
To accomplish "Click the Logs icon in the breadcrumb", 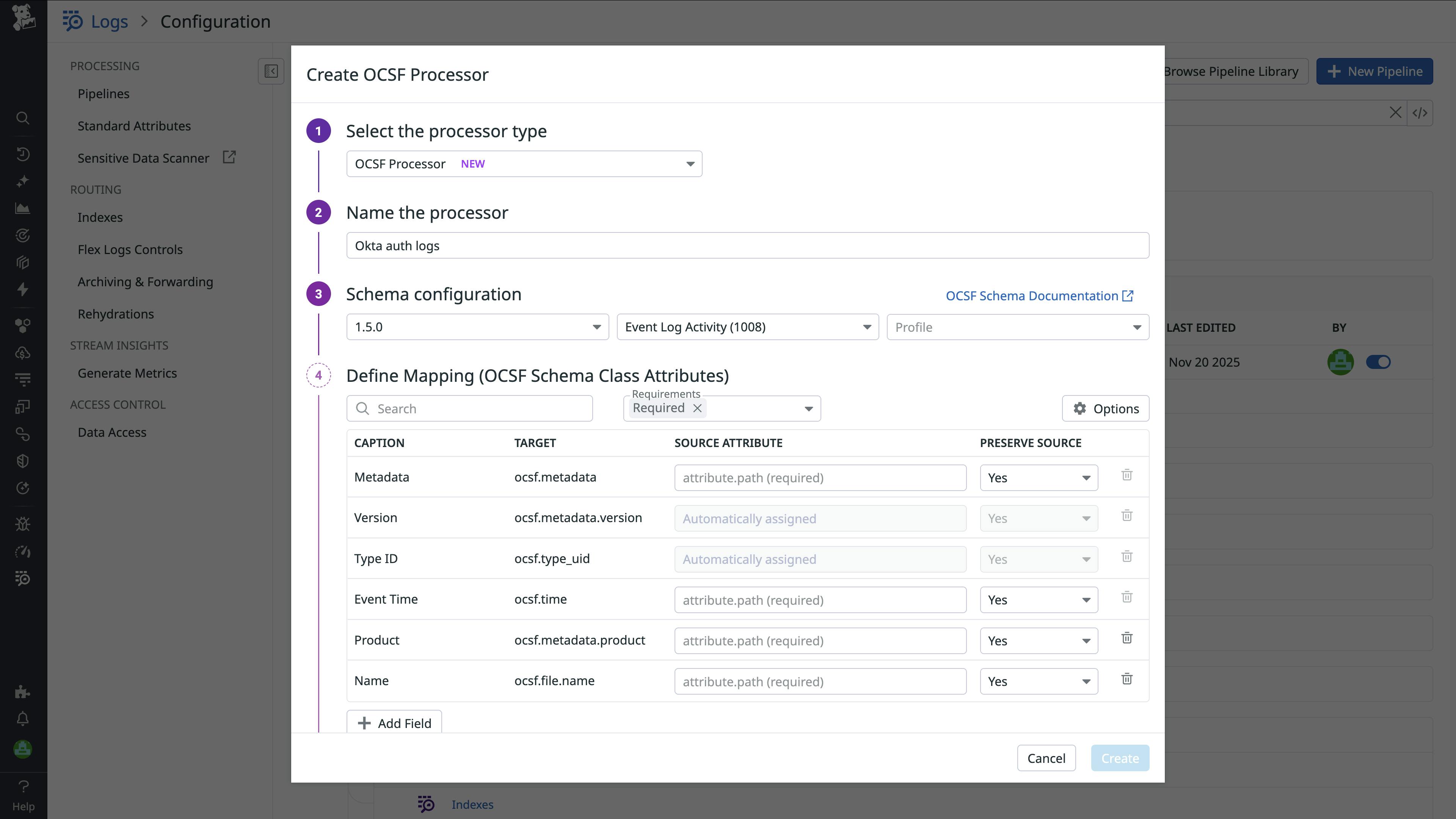I will tap(74, 21).
